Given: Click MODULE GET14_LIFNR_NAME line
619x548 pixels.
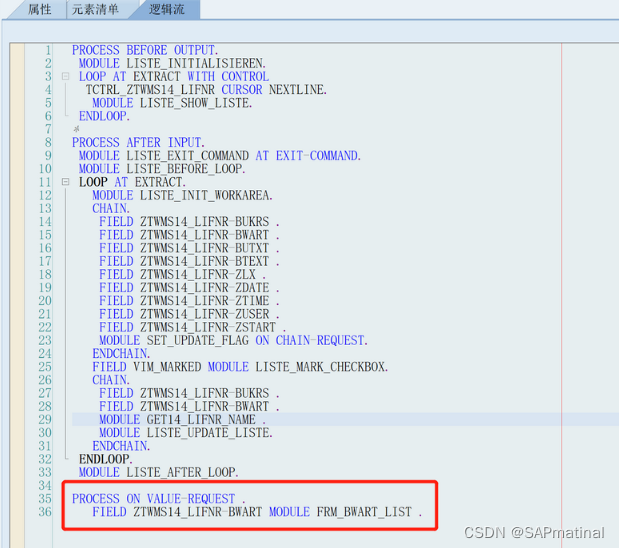Looking at the screenshot, I should (182, 420).
